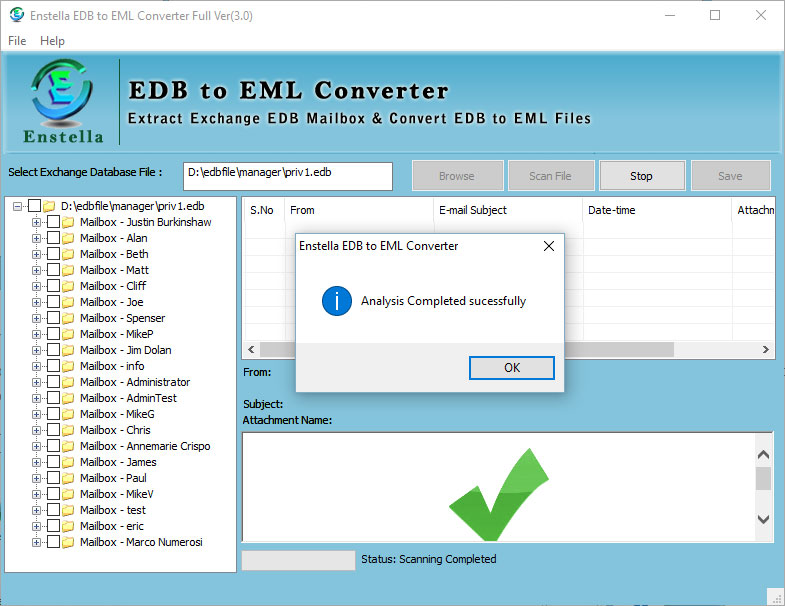Click the folder icon beside Mailbox - Chris
The width and height of the screenshot is (785, 606).
pos(68,430)
